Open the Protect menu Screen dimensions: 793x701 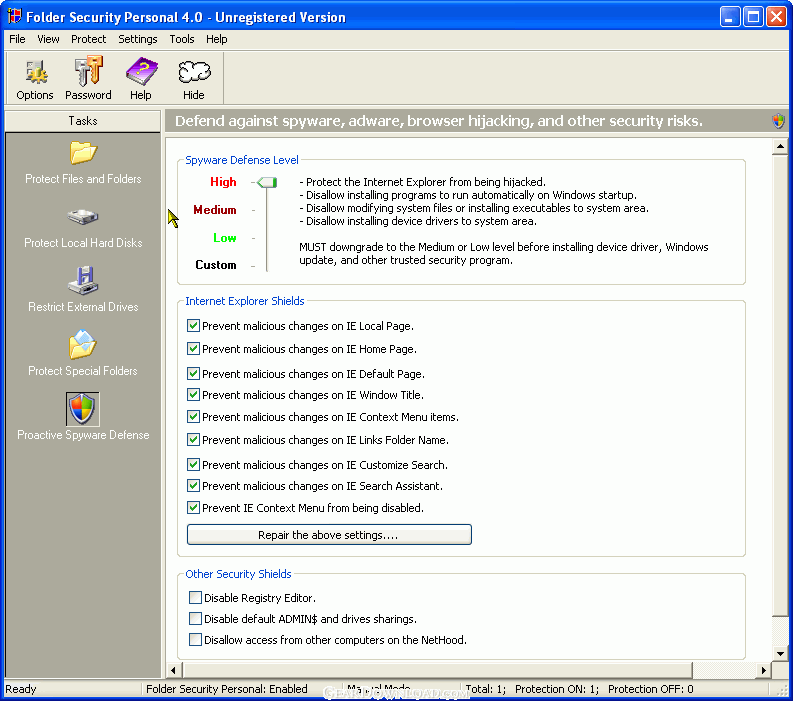coord(89,39)
